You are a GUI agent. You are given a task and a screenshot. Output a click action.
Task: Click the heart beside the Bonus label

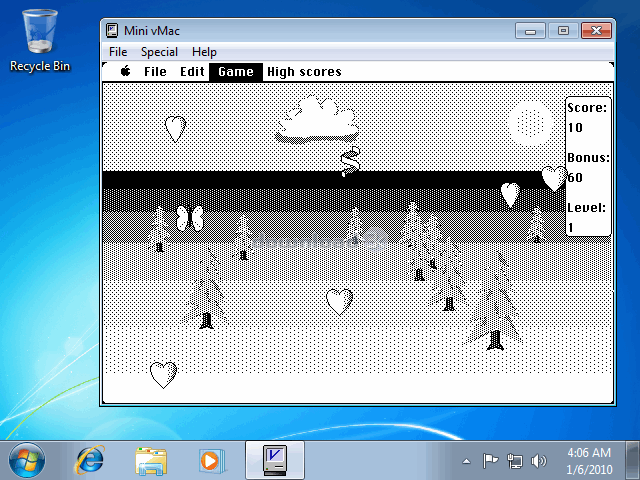tap(554, 178)
